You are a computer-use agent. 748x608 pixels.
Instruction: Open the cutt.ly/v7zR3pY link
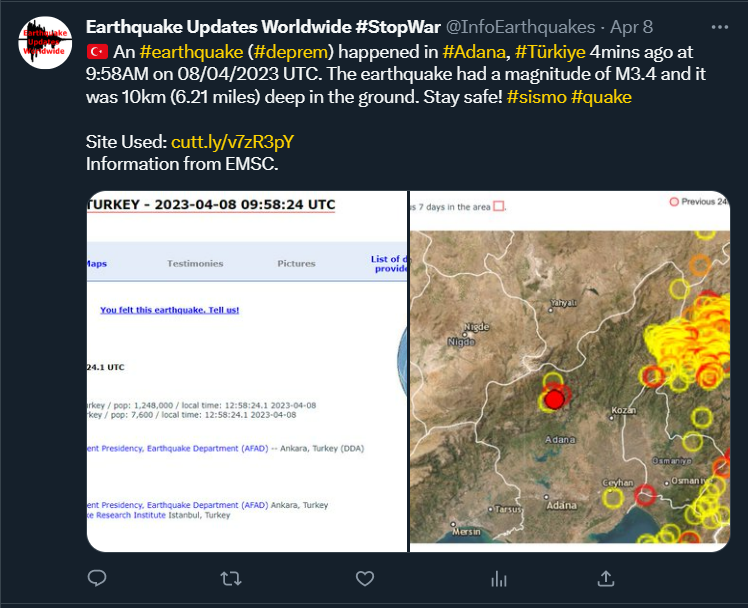pyautogui.click(x=233, y=143)
